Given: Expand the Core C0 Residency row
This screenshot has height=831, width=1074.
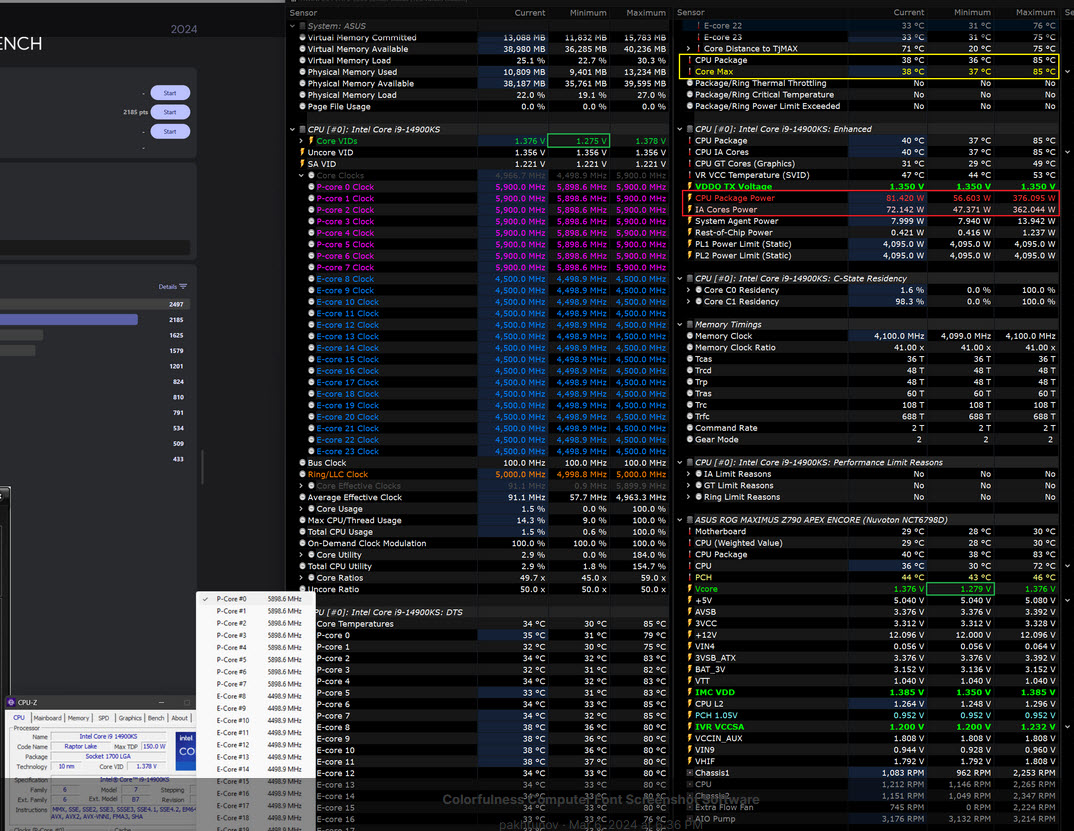Looking at the screenshot, I should point(689,290).
